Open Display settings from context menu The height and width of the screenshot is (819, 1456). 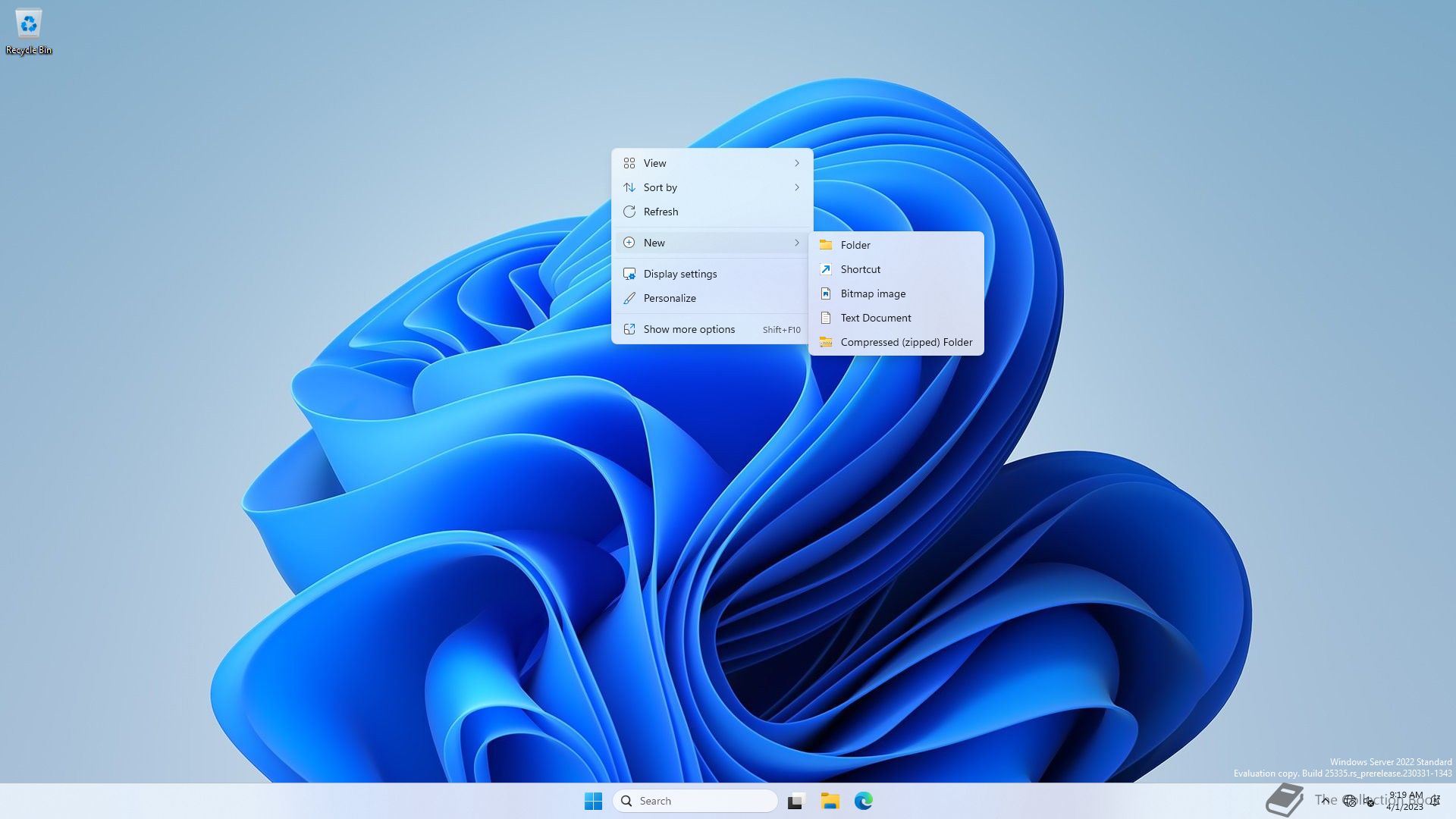(x=712, y=274)
